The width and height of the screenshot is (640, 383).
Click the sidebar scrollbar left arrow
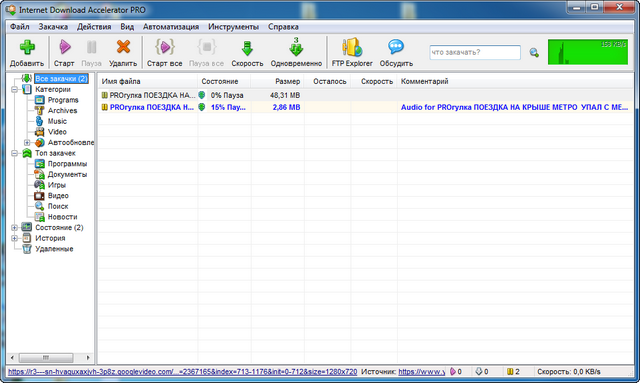pos(12,358)
